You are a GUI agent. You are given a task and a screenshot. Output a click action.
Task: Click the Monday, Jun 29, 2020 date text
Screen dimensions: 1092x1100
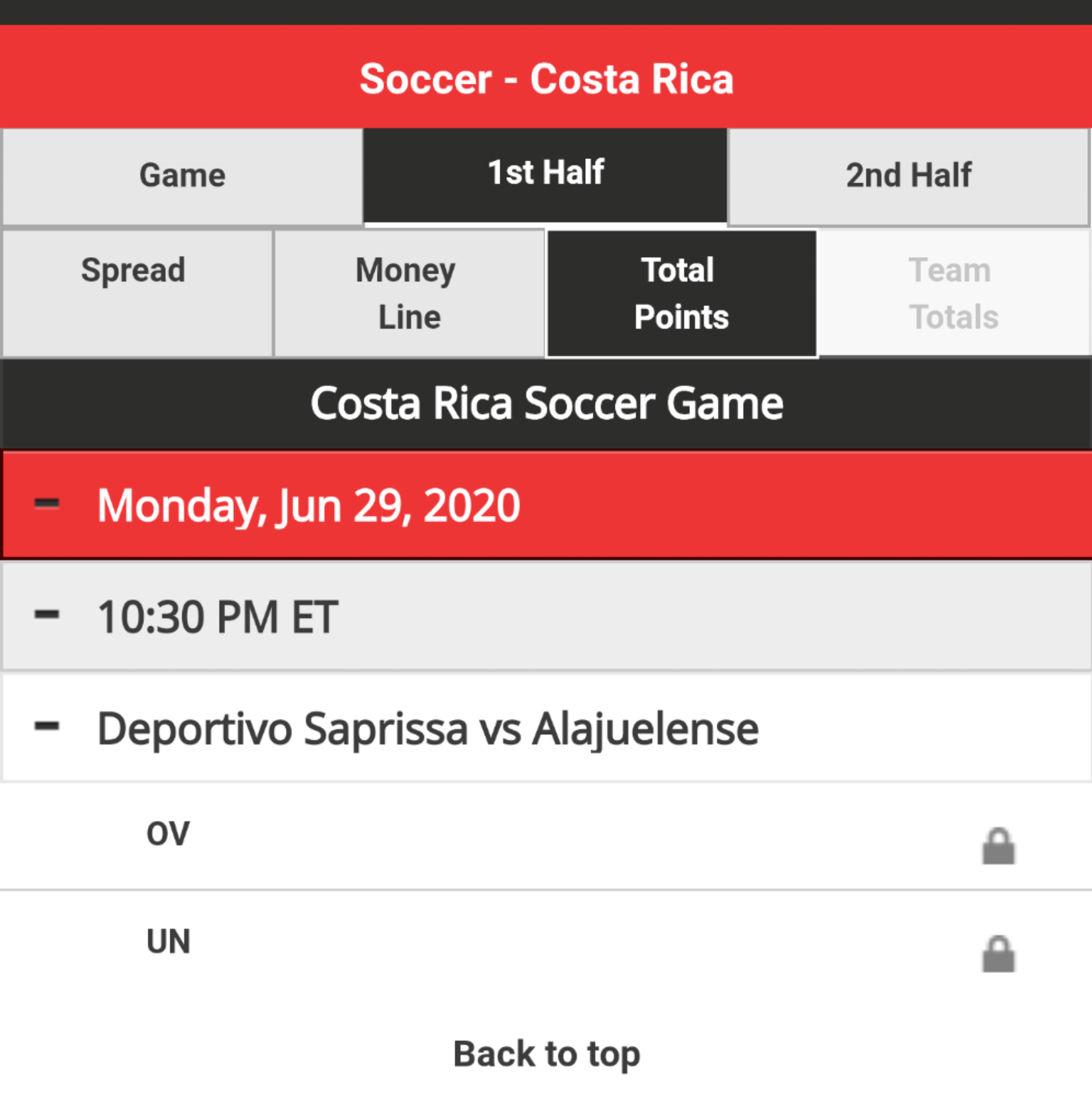pyautogui.click(x=308, y=505)
